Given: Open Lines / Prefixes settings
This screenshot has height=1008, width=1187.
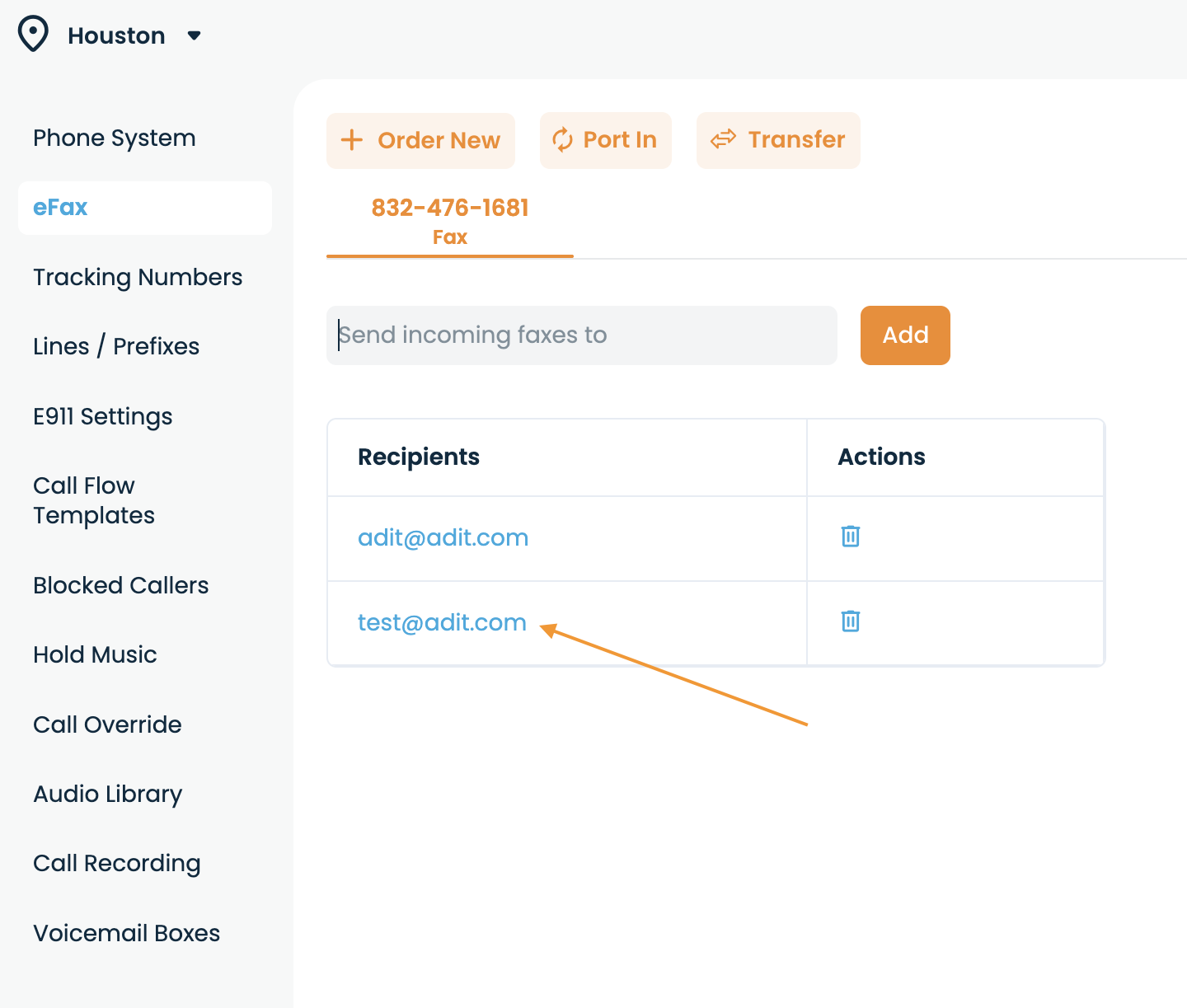Looking at the screenshot, I should (x=116, y=346).
